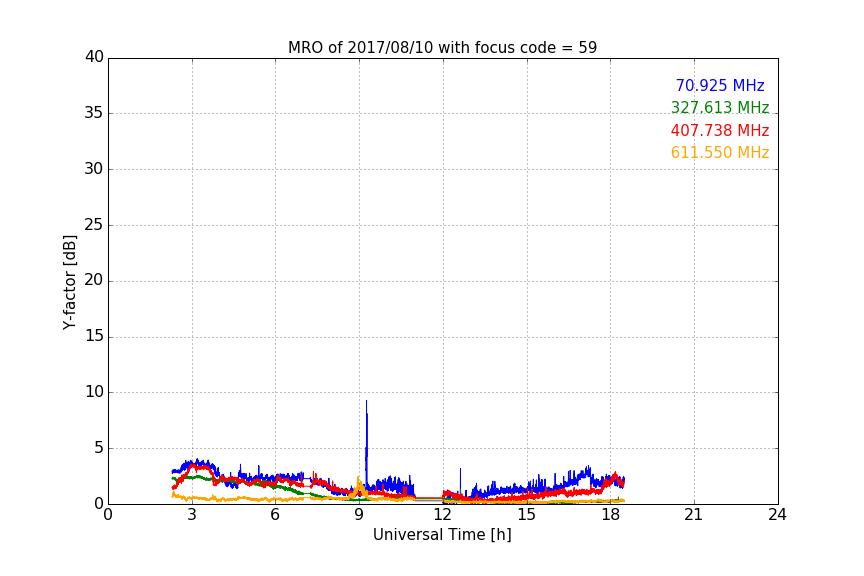Click the tall blue spike peak after 9h
The width and height of the screenshot is (864, 576).
pyautogui.click(x=366, y=401)
